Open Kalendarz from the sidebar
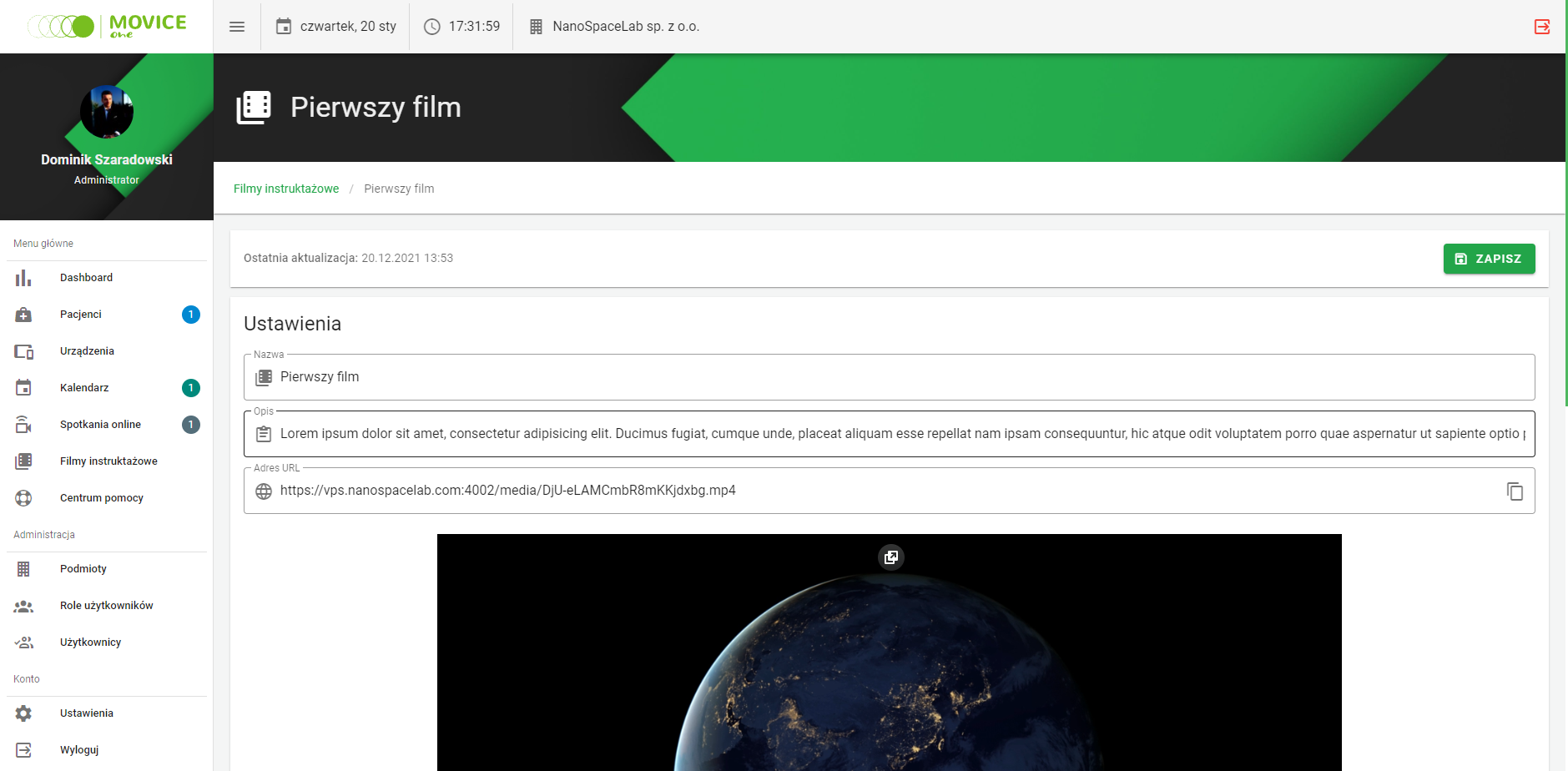This screenshot has width=1568, height=771. (84, 388)
